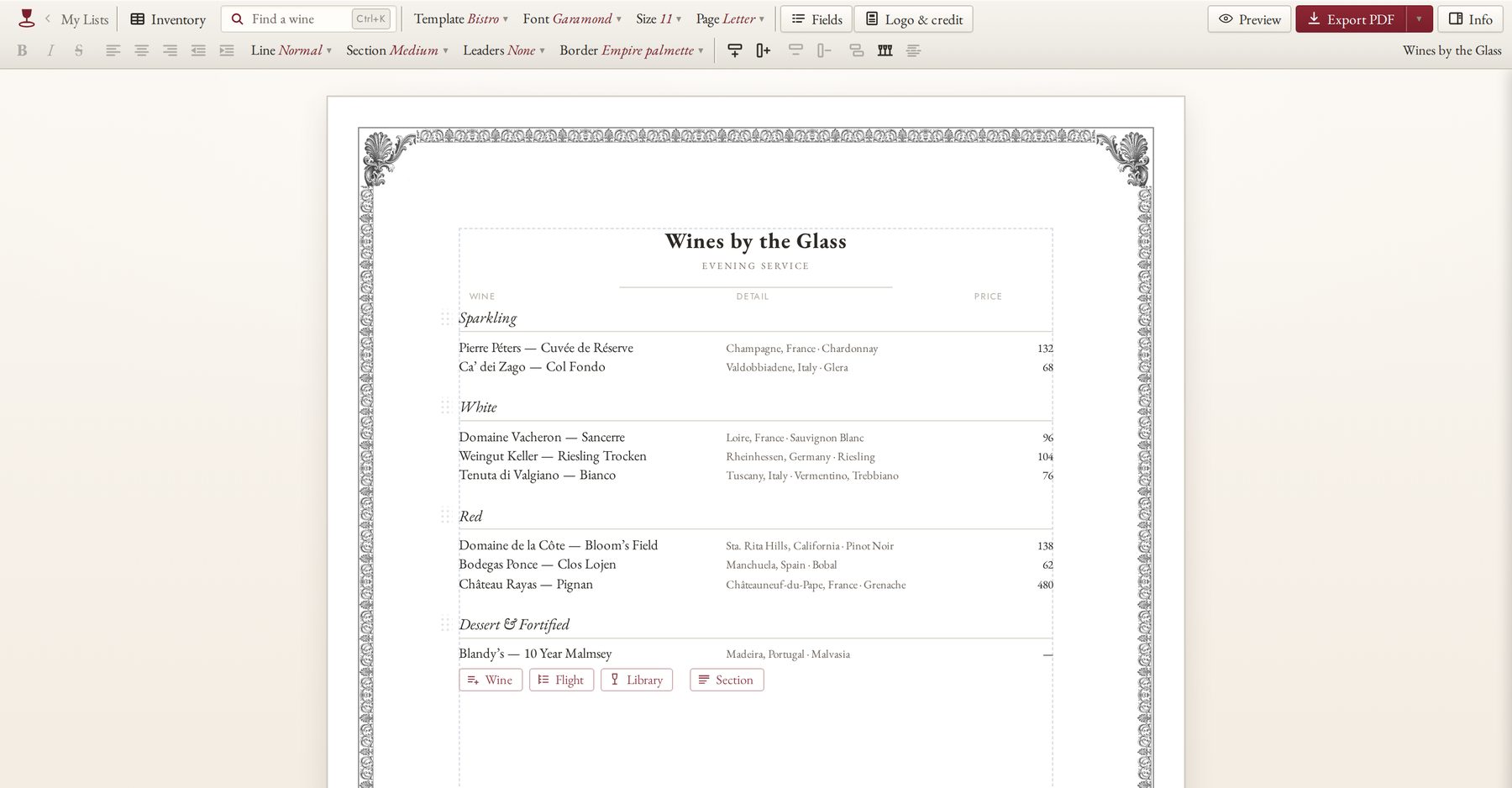Open the Size 11 dropdown
The width and height of the screenshot is (1512, 788).
point(659,18)
